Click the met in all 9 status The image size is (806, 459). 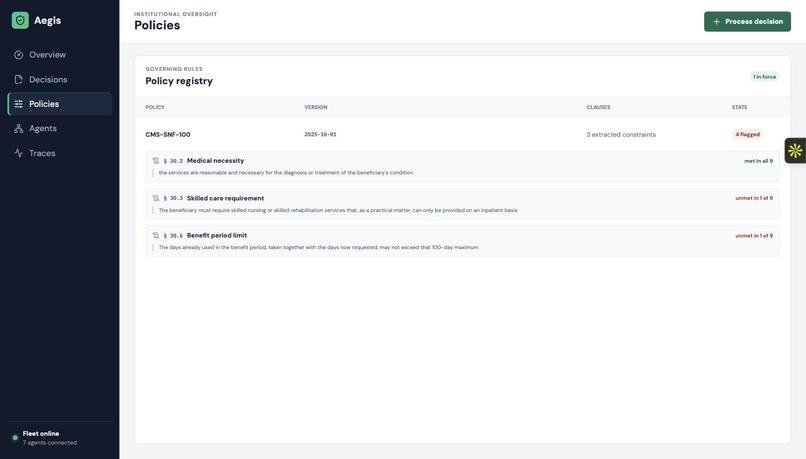[758, 161]
